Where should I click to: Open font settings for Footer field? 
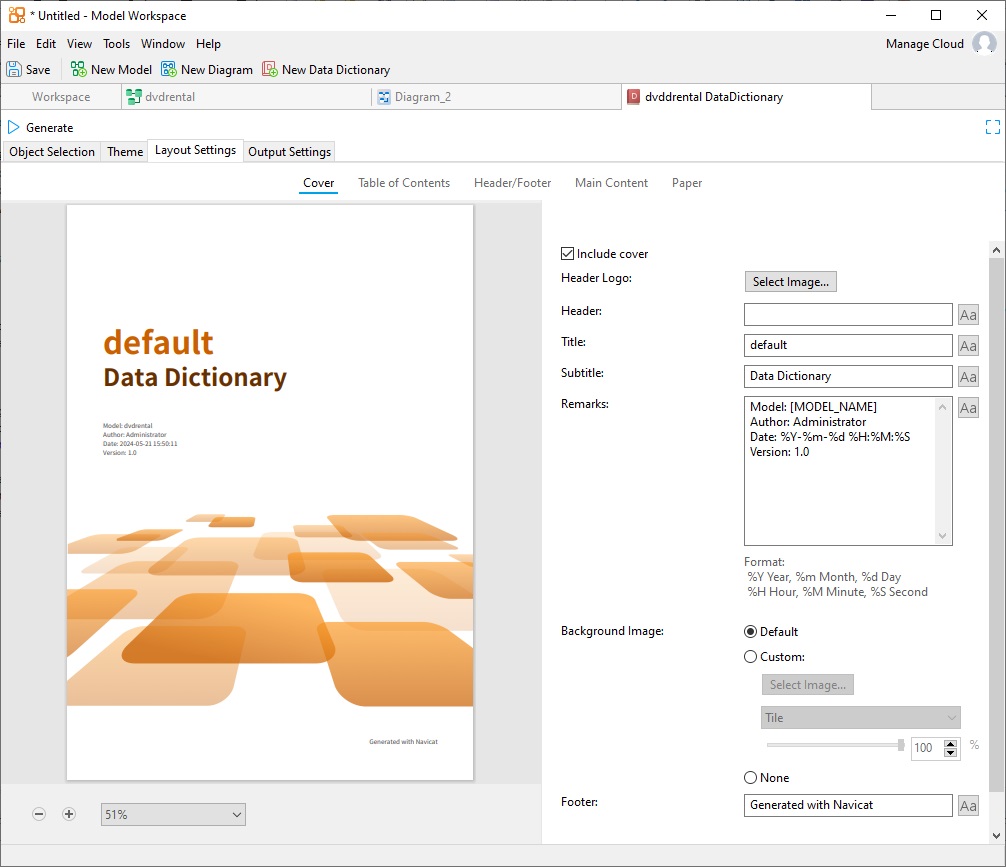tap(968, 805)
